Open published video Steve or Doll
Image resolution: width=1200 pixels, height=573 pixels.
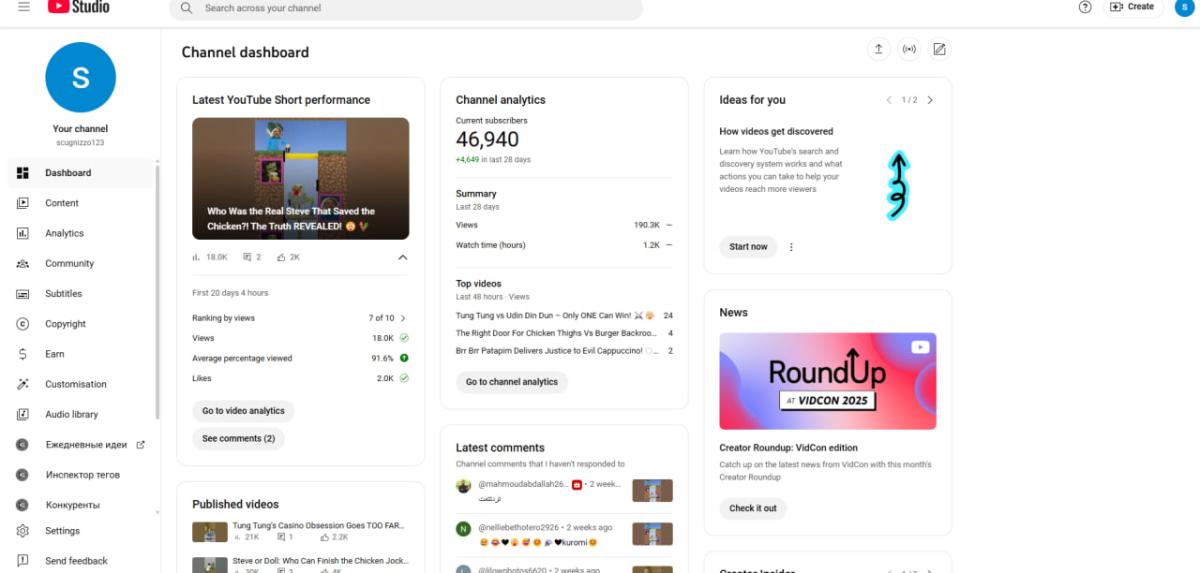pos(318,561)
